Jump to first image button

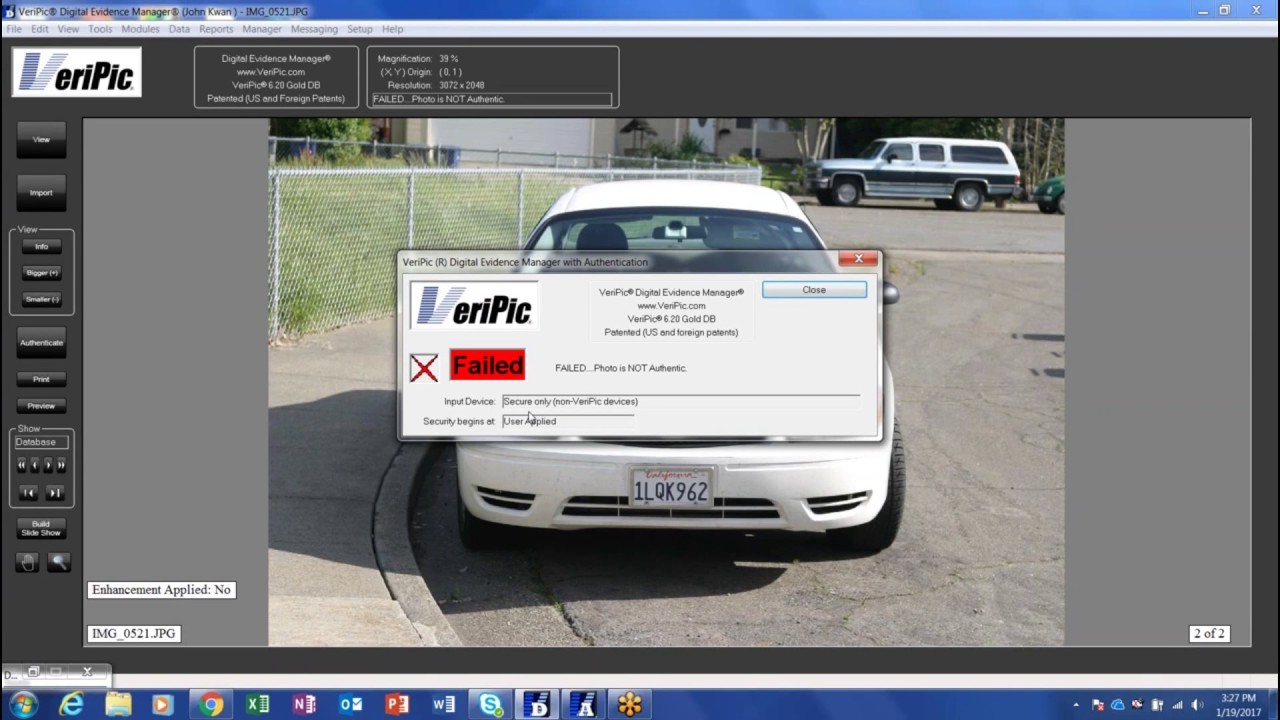28,493
